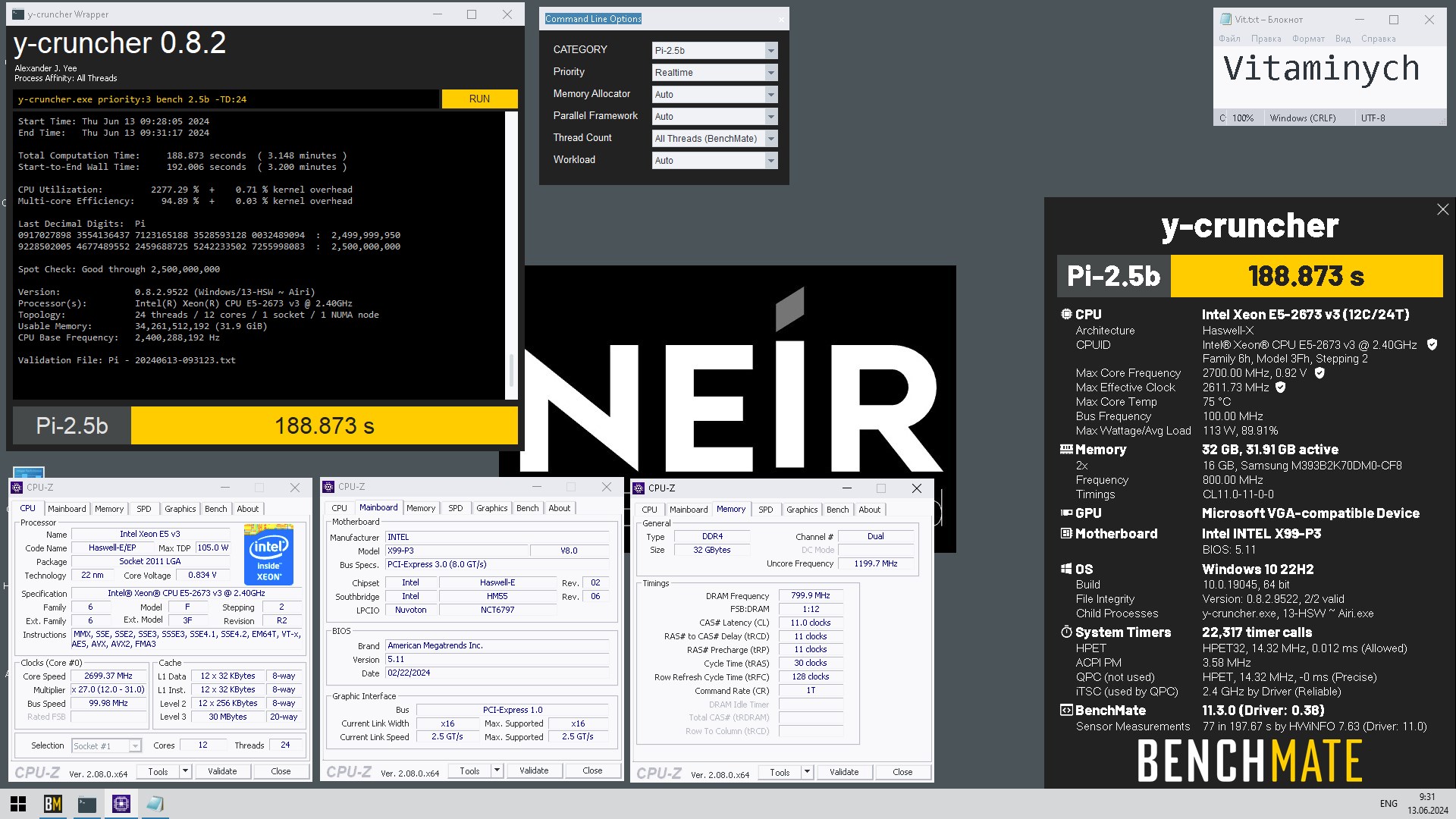The width and height of the screenshot is (1456, 819).
Task: Open the Файл menu in Notepad
Action: [x=1229, y=39]
